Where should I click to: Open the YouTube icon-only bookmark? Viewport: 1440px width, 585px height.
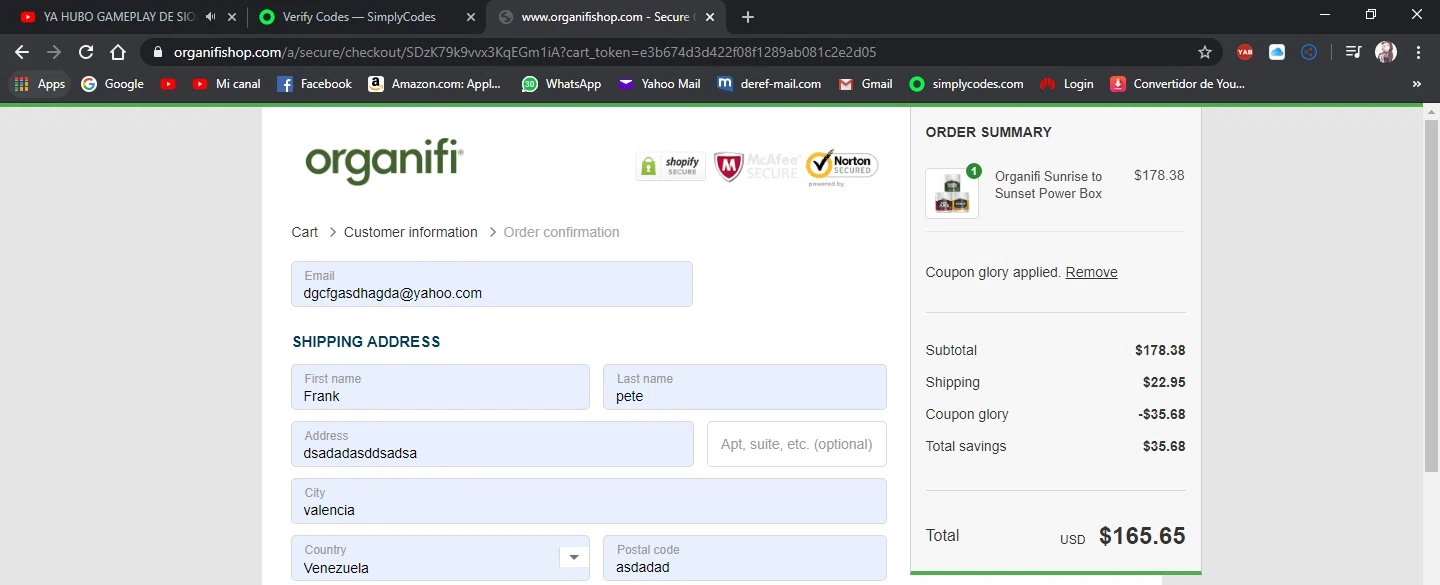[x=168, y=84]
